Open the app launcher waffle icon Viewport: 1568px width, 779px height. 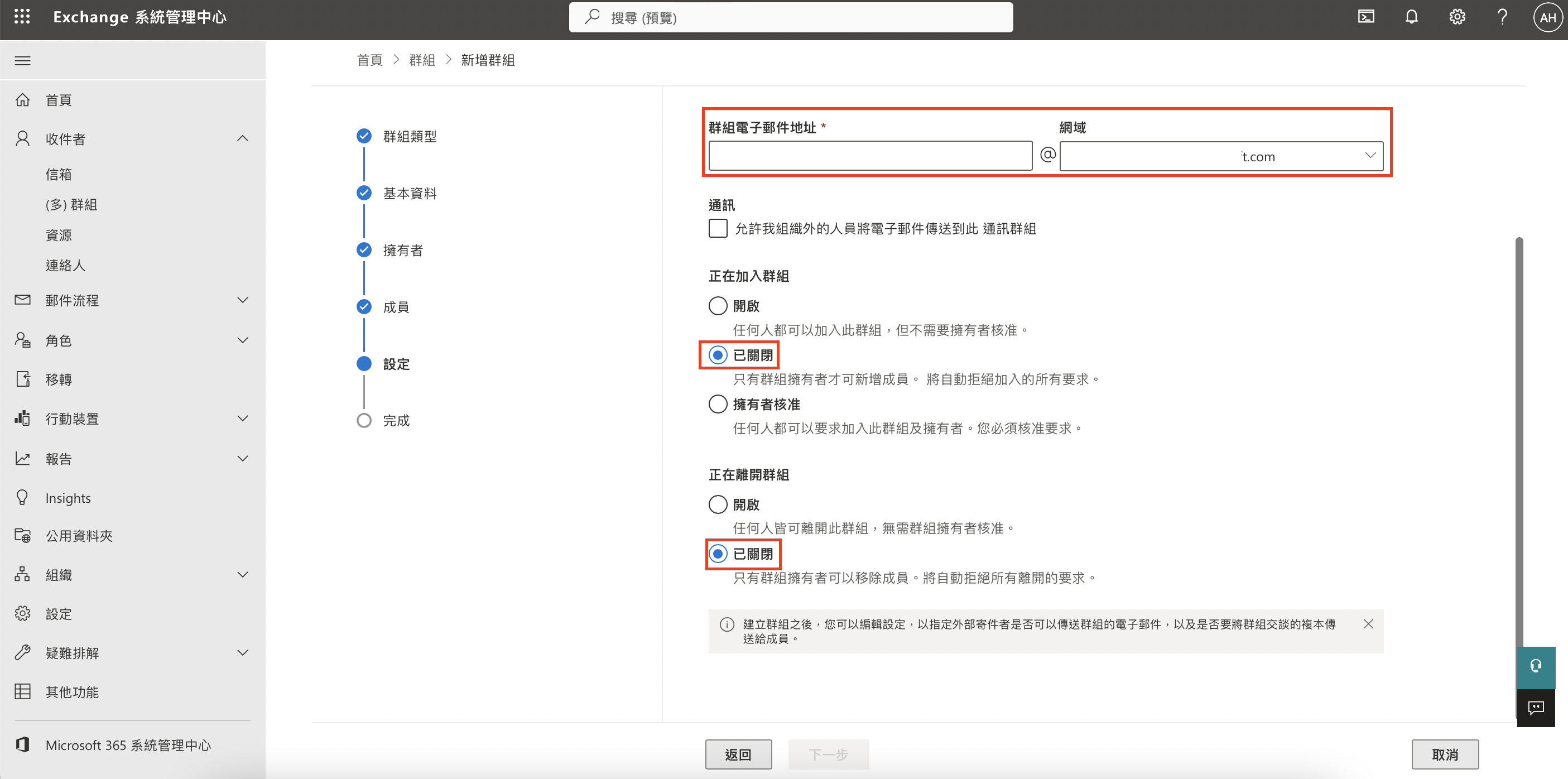22,17
